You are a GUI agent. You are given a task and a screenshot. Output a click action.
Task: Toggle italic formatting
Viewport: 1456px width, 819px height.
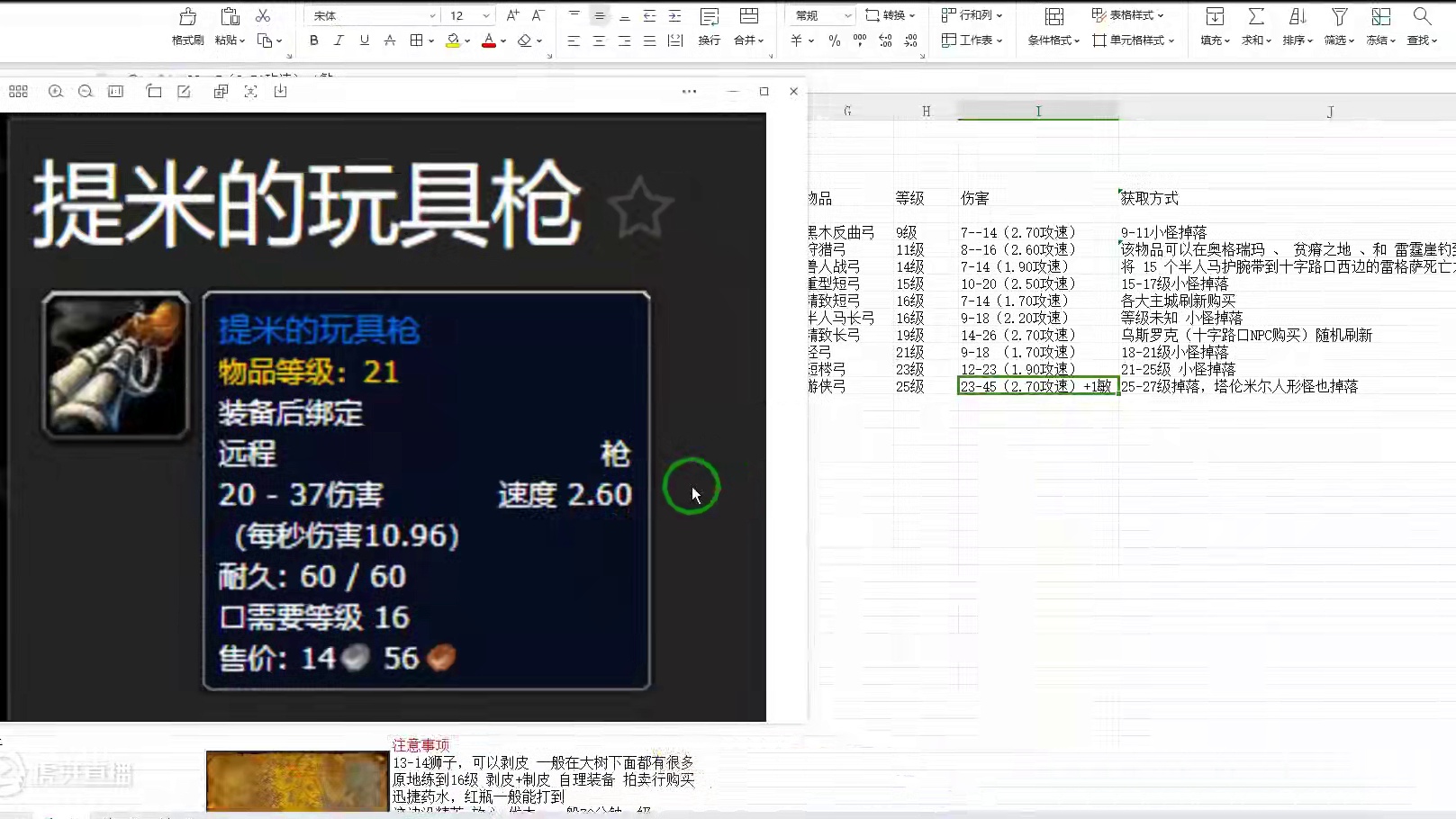pos(338,40)
